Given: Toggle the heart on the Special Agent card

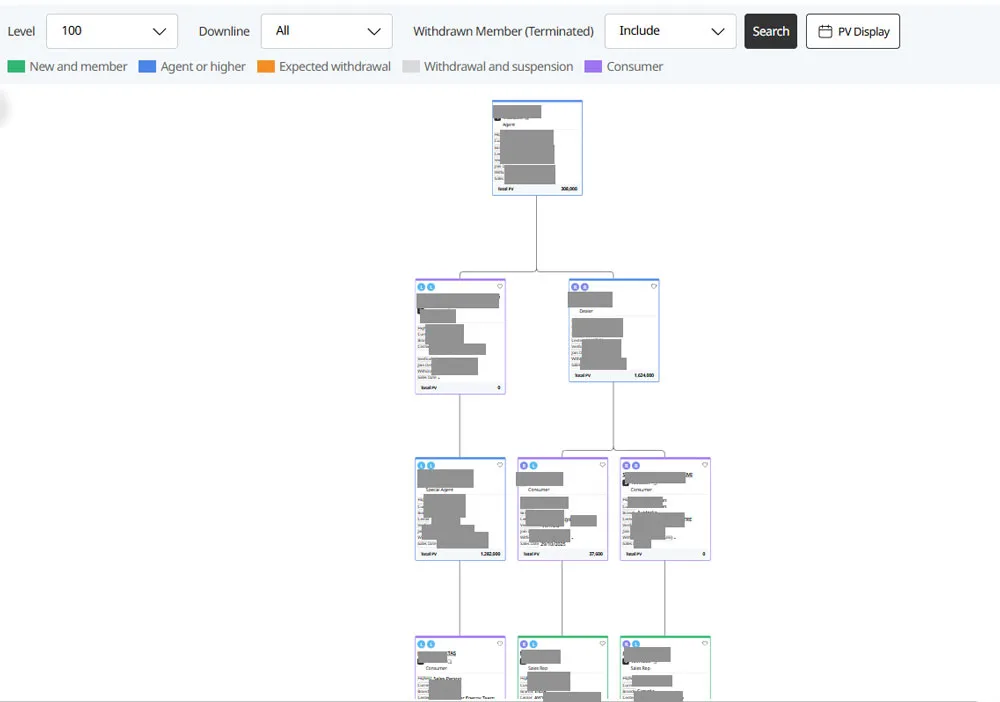Looking at the screenshot, I should [x=501, y=465].
